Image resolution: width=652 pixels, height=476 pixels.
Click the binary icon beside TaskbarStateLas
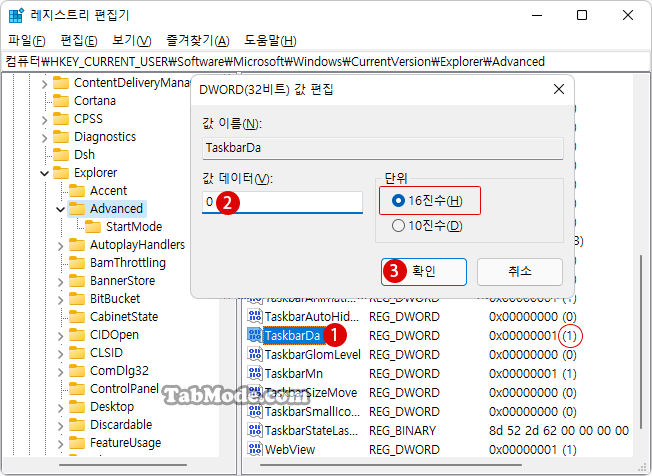tap(254, 430)
